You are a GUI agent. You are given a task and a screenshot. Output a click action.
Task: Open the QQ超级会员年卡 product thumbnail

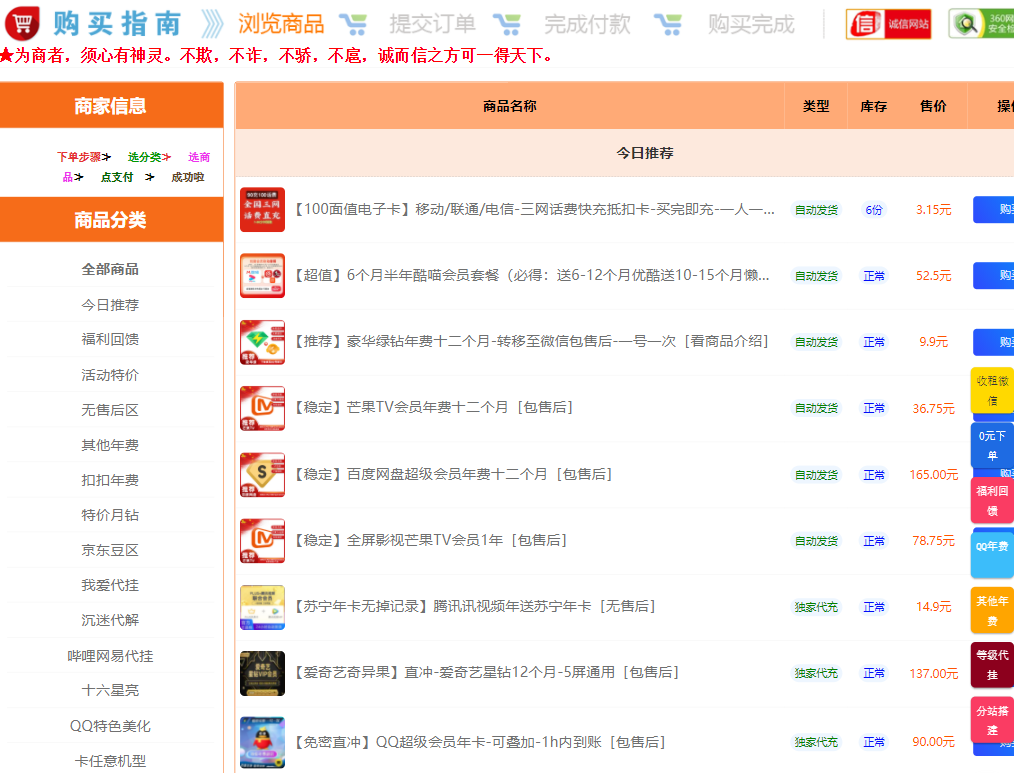click(x=263, y=742)
